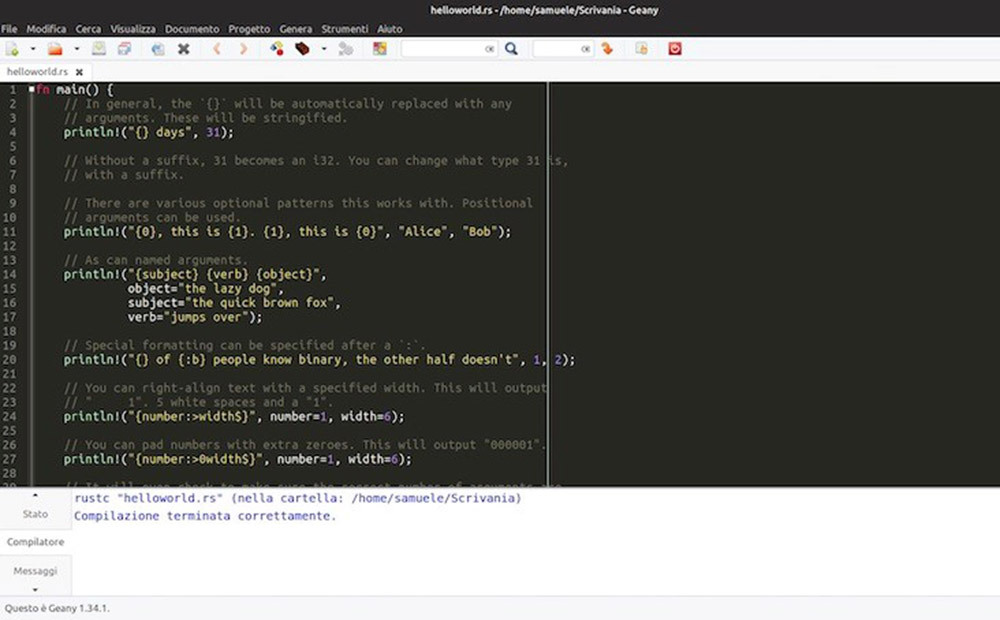Select the Stato tab in message panel
The width and height of the screenshot is (1000, 620).
pos(35,514)
